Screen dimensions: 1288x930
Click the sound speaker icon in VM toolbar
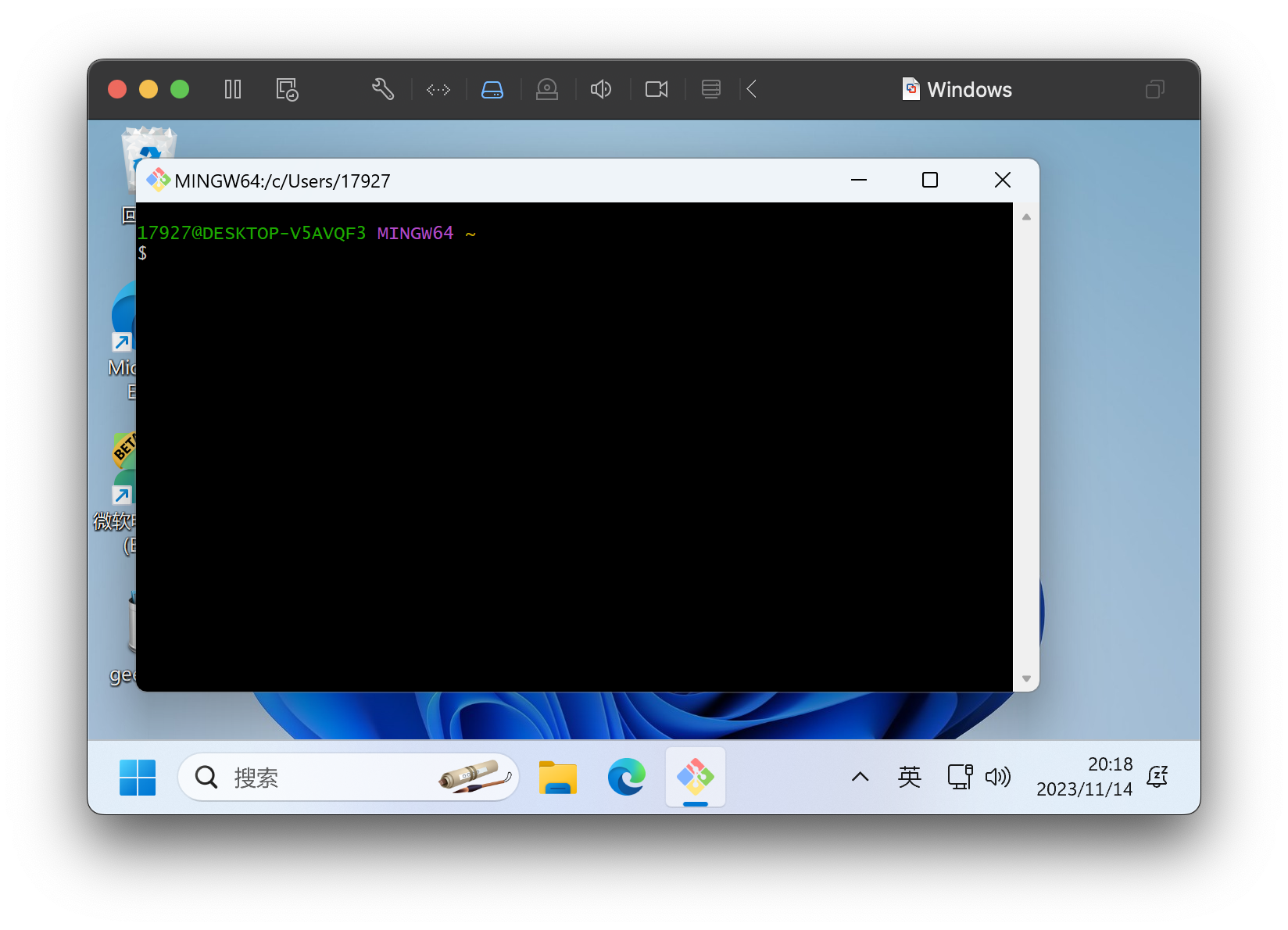click(601, 89)
